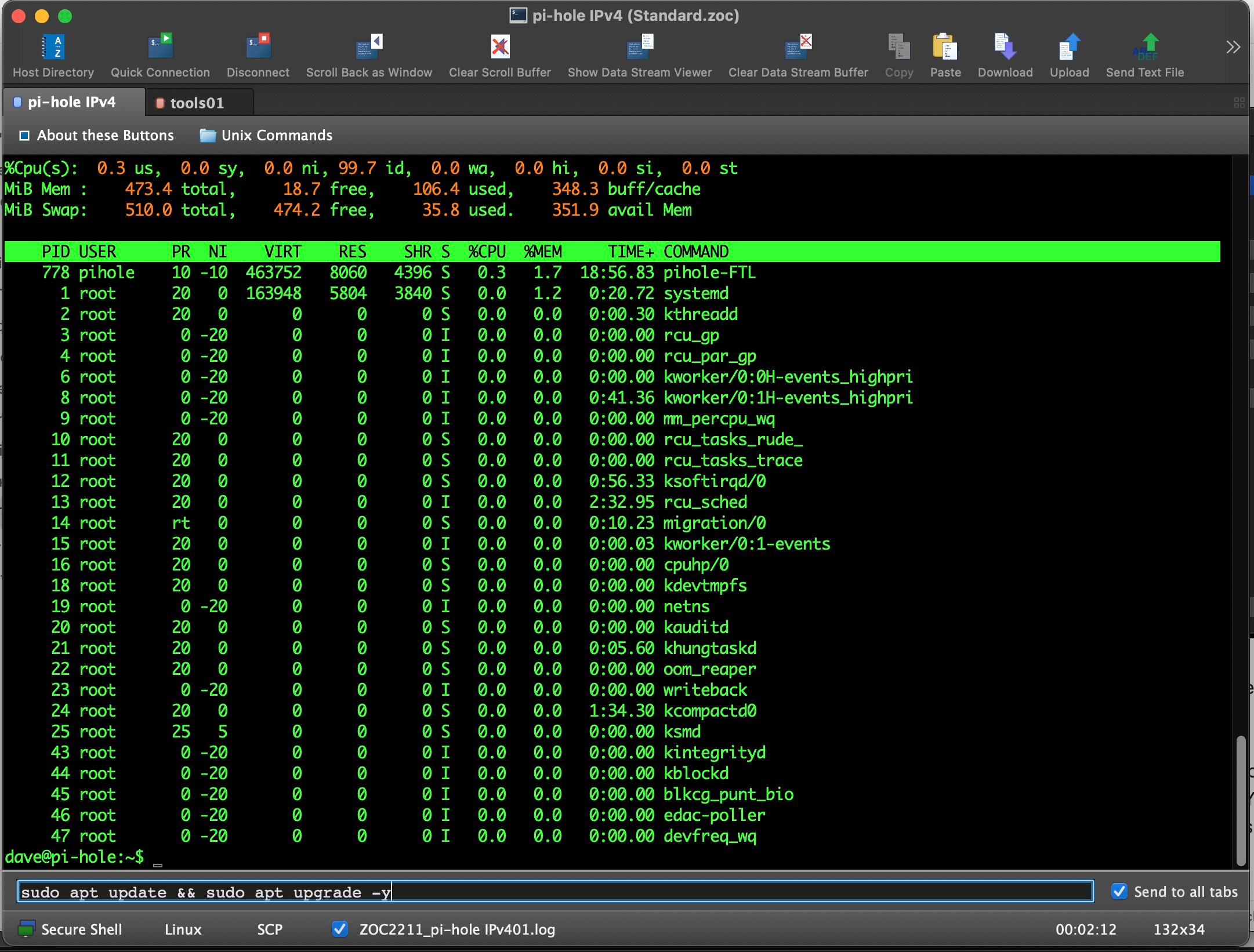Clear the Data Stream Buffer
Image resolution: width=1254 pixels, height=952 pixels.
tap(798, 53)
